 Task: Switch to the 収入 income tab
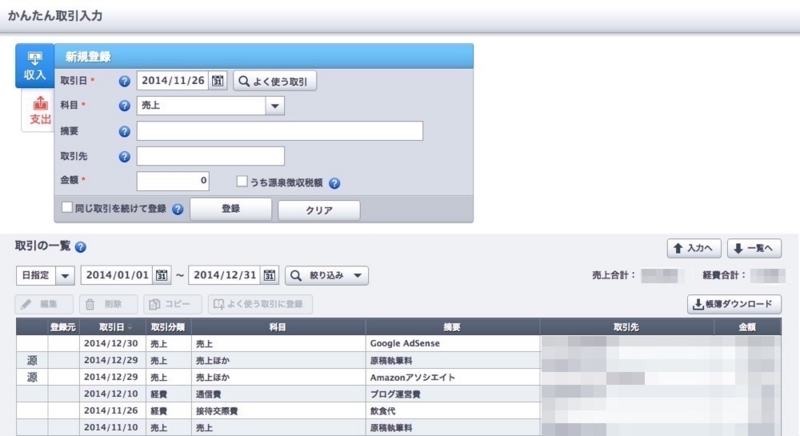click(x=35, y=66)
